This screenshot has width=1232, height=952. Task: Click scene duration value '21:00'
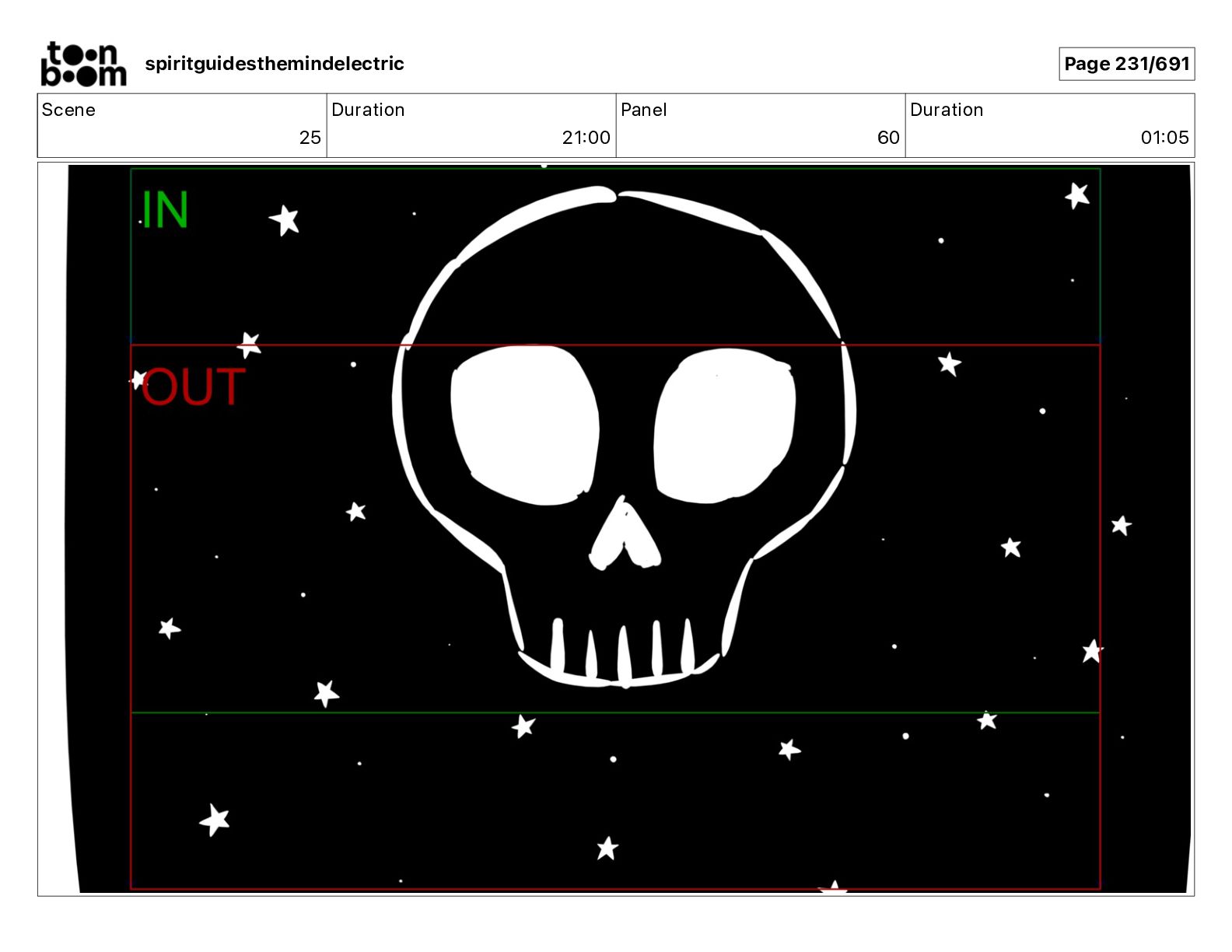coord(586,138)
